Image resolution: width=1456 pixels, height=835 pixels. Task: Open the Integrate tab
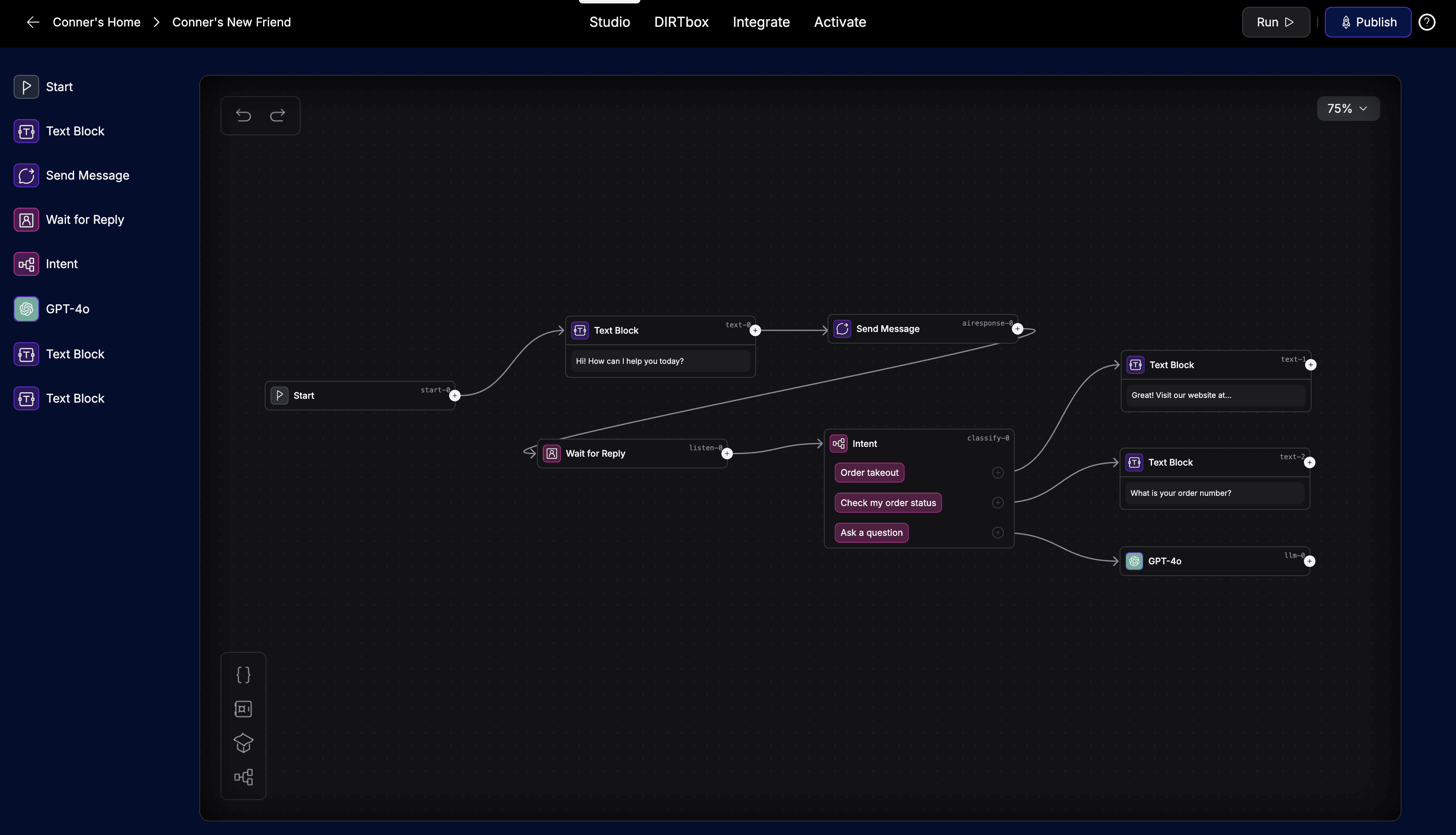[x=761, y=22]
